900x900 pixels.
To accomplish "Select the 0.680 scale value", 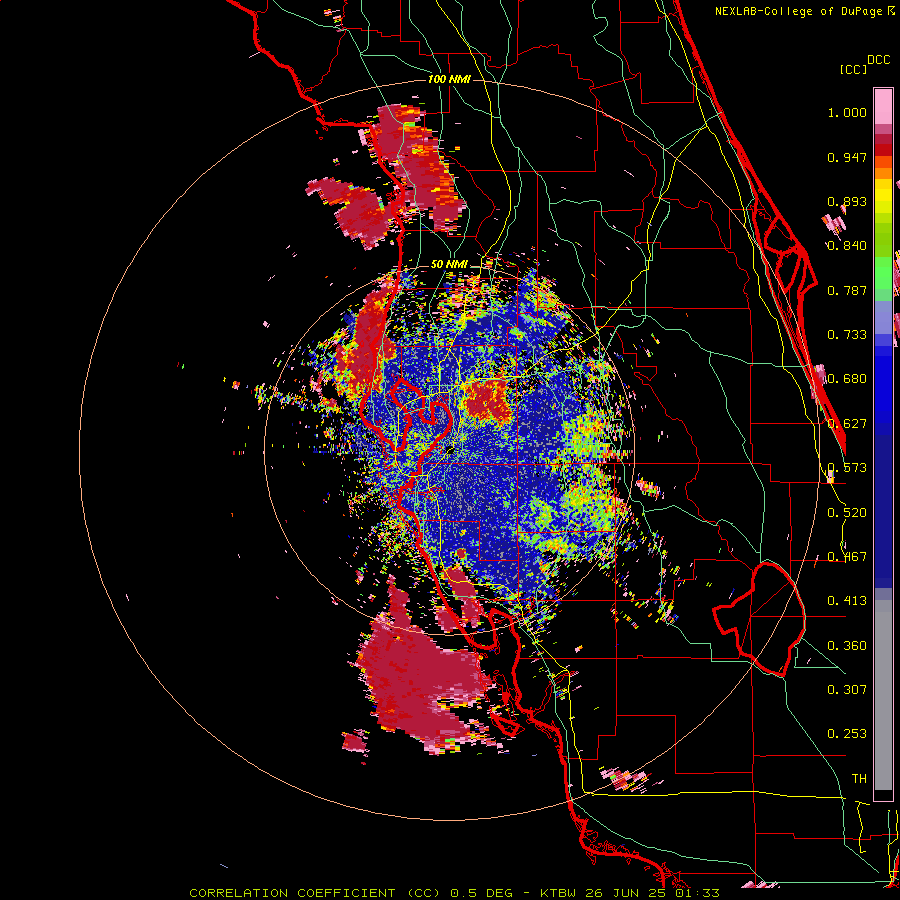I will click(847, 379).
